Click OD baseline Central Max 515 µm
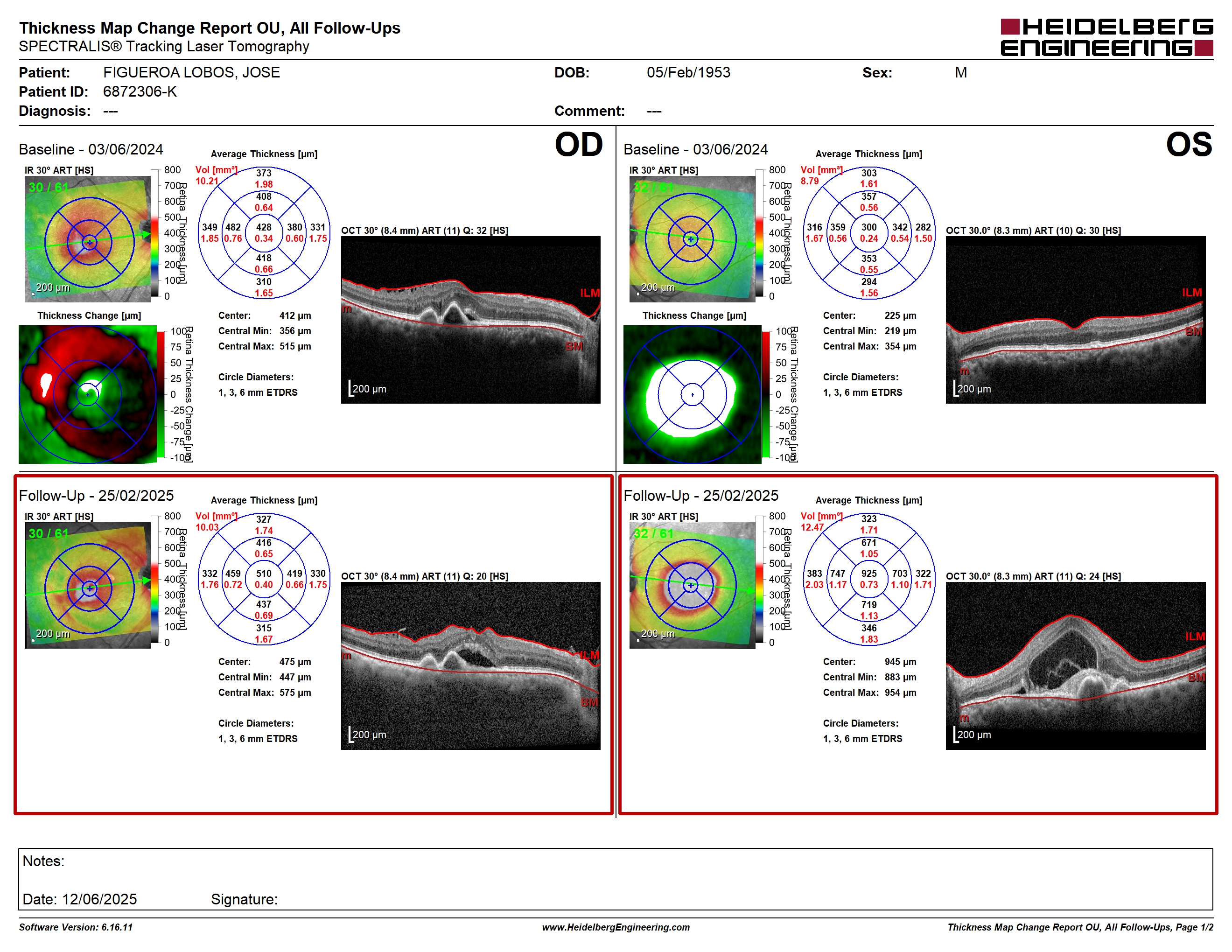The width and height of the screenshot is (1232, 952). click(x=295, y=346)
